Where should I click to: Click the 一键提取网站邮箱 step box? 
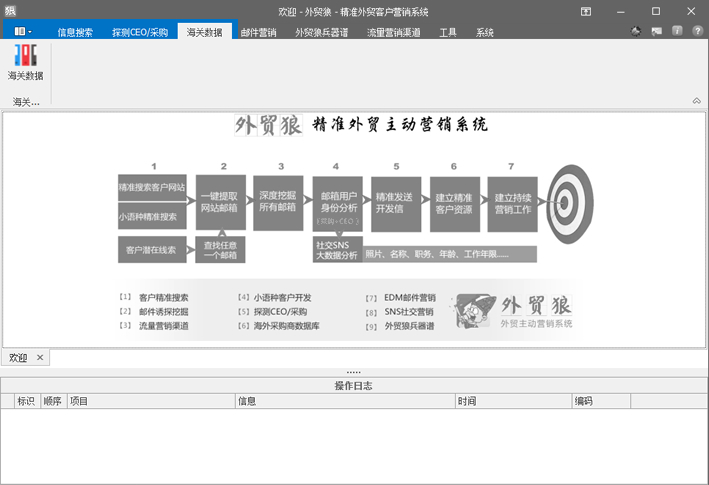point(221,202)
